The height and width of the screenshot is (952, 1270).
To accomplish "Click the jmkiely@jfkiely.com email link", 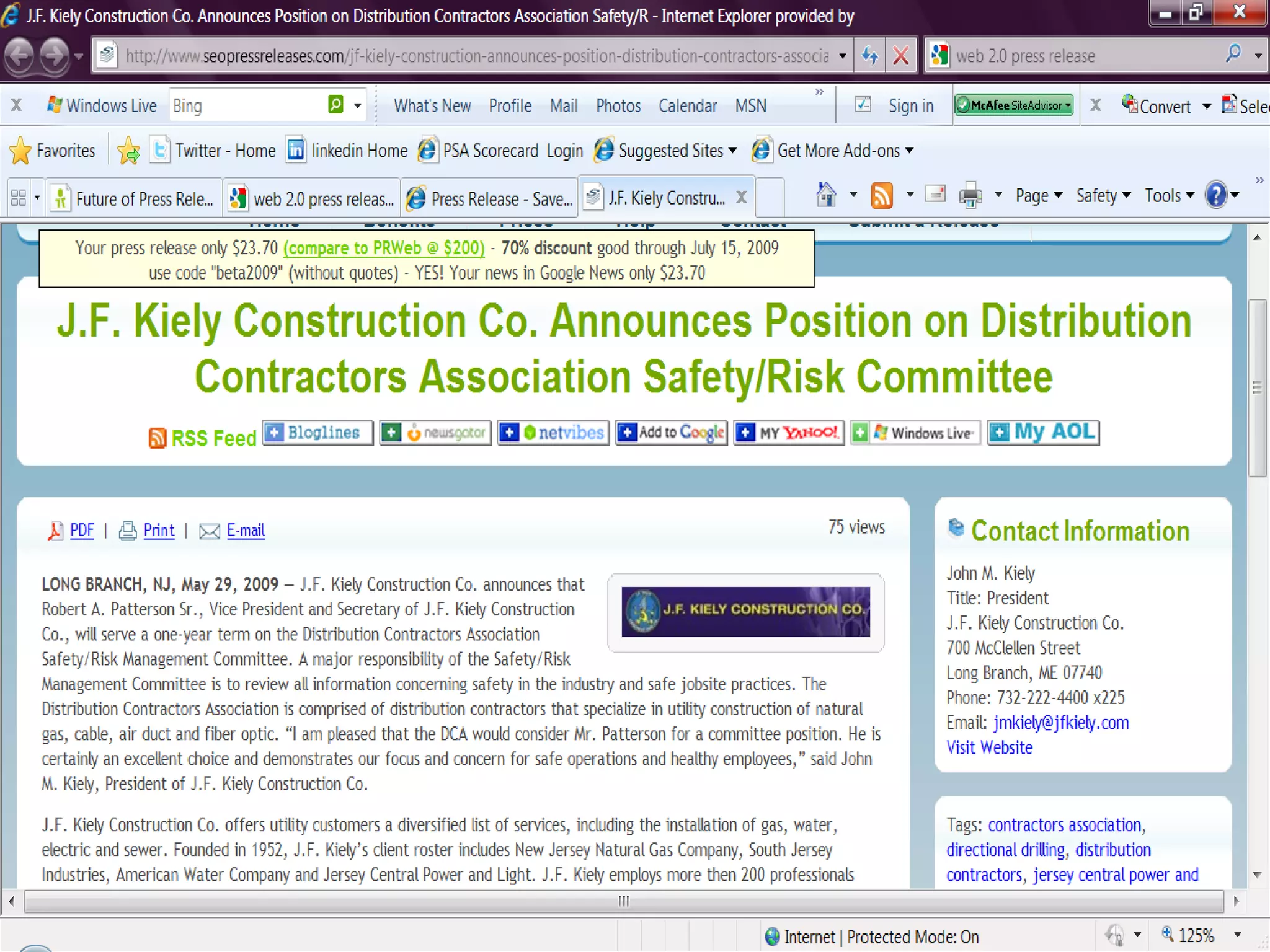I will pos(1060,723).
